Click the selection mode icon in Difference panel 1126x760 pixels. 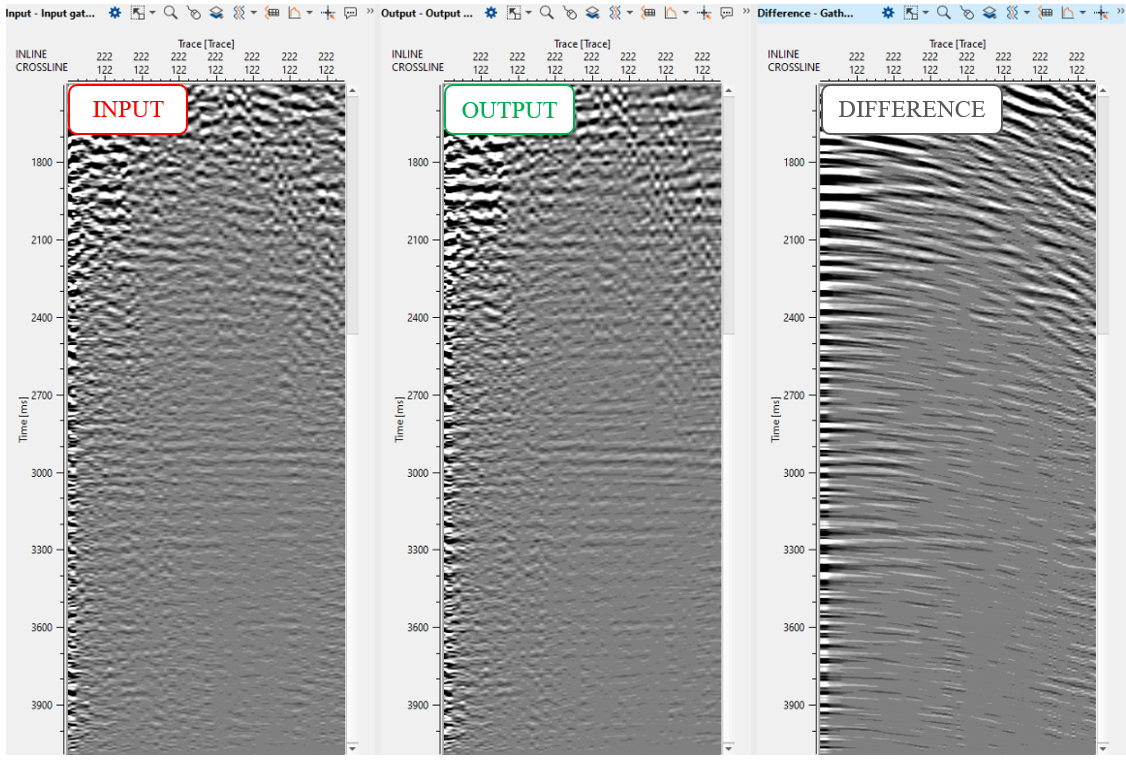click(909, 13)
